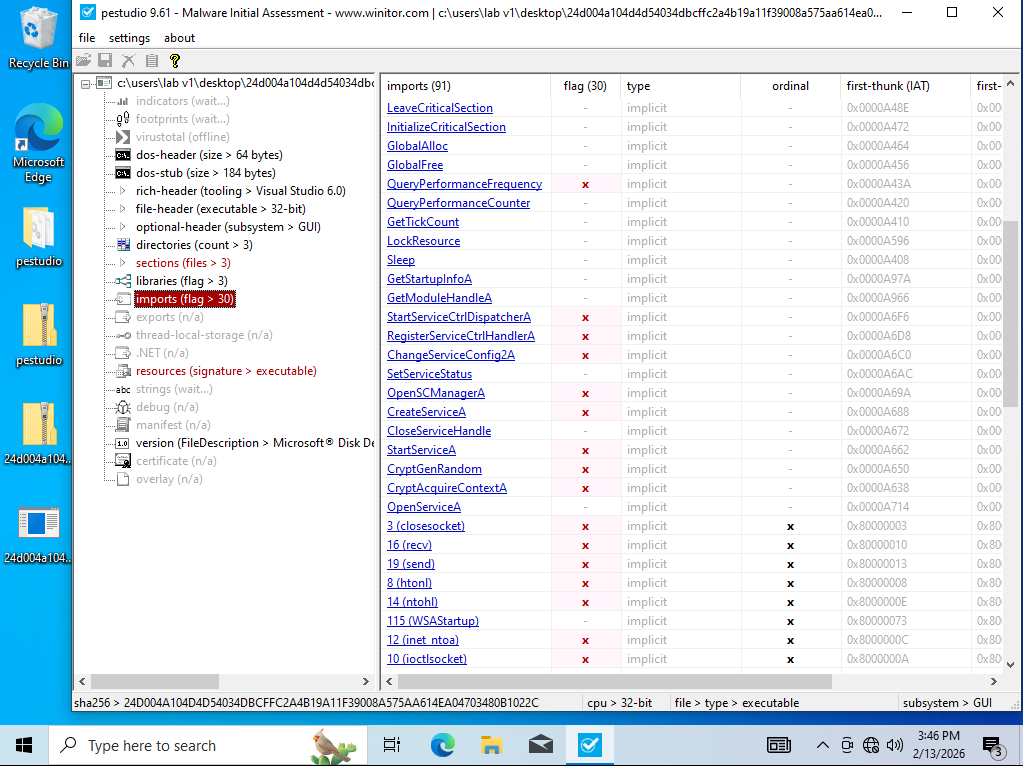This screenshot has height=766, width=1023.
Task: Select the resources (signature > executable) item
Action: pyautogui.click(x=226, y=371)
